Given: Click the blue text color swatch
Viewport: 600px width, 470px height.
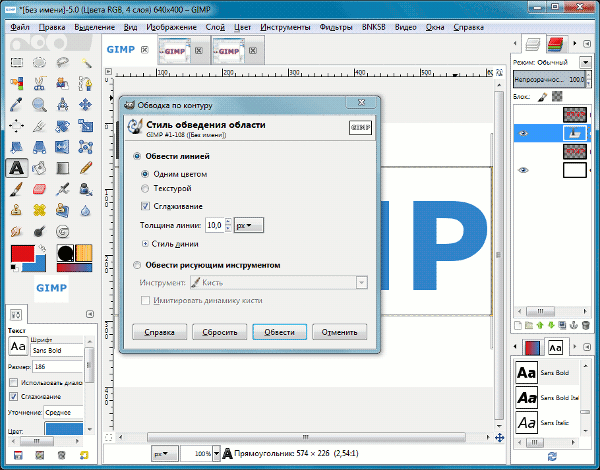Looking at the screenshot, I should pyautogui.click(x=64, y=429).
